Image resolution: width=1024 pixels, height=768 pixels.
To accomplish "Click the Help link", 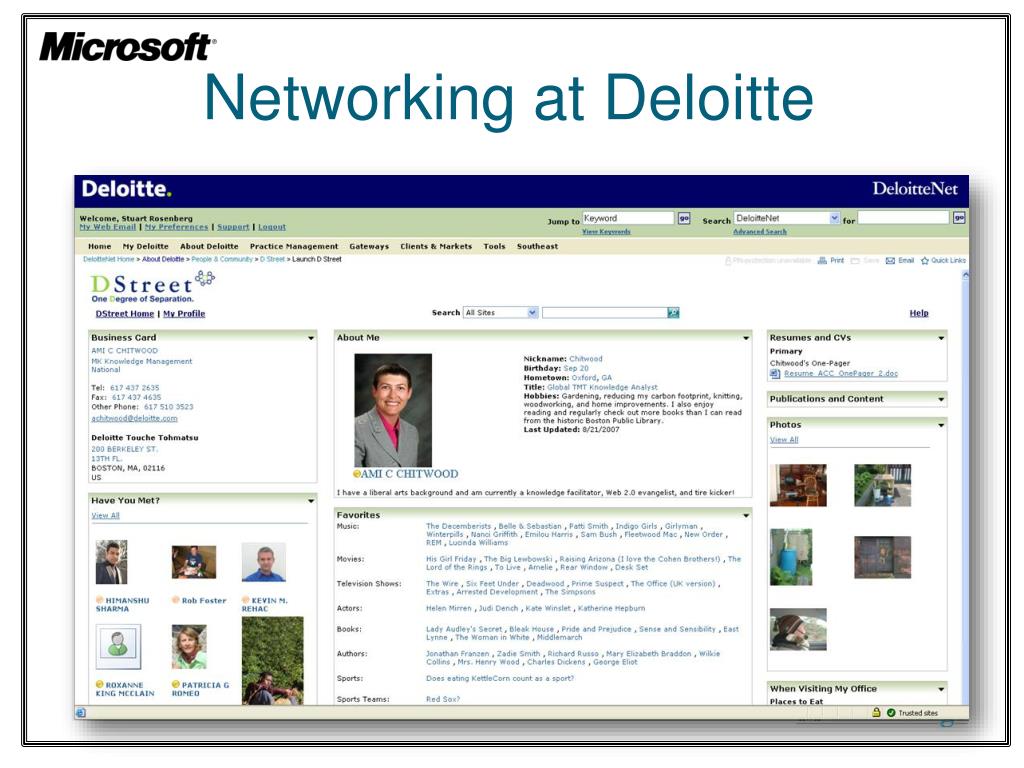I will tap(919, 313).
